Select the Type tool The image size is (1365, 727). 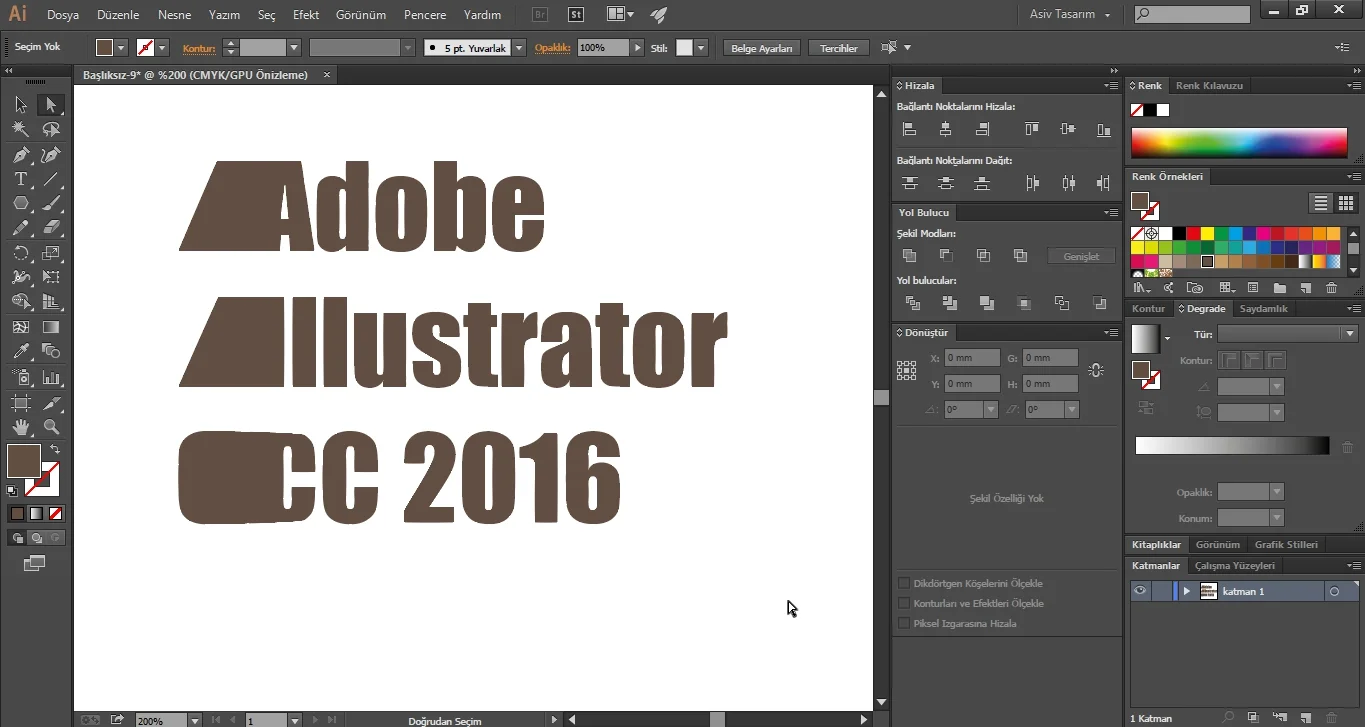(20, 179)
